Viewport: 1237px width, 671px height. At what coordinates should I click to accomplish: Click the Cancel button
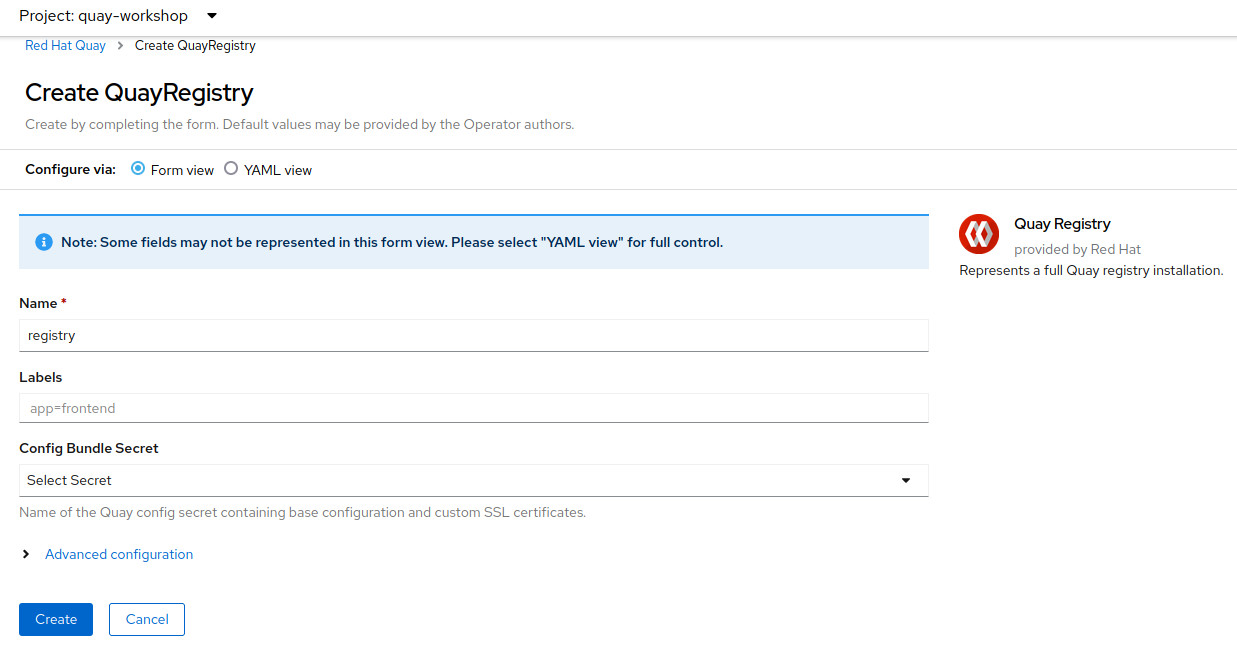pyautogui.click(x=147, y=619)
